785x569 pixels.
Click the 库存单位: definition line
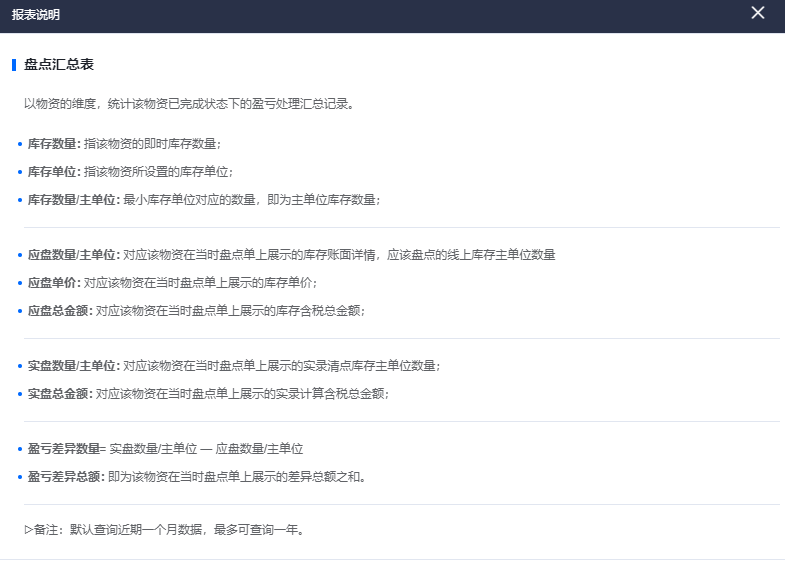pyautogui.click(x=130, y=172)
